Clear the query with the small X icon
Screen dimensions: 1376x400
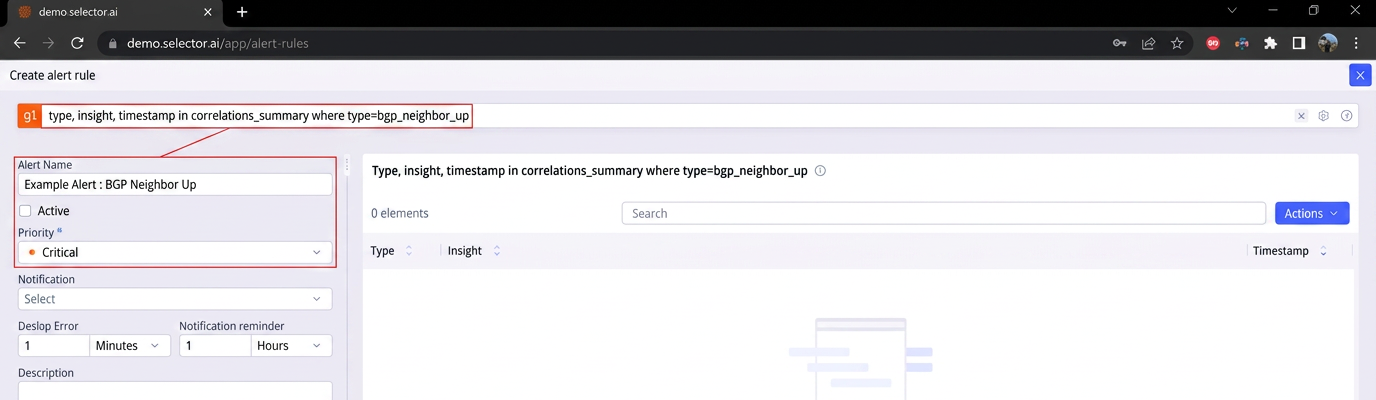pos(1301,116)
